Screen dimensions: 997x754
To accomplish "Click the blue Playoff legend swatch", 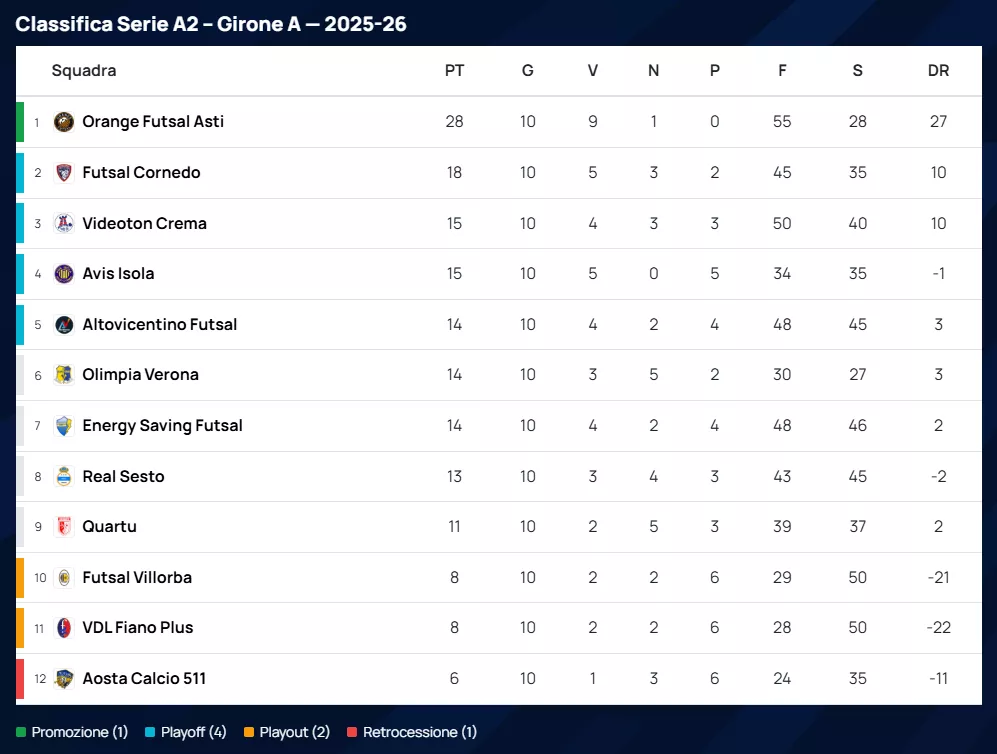I will [x=150, y=732].
